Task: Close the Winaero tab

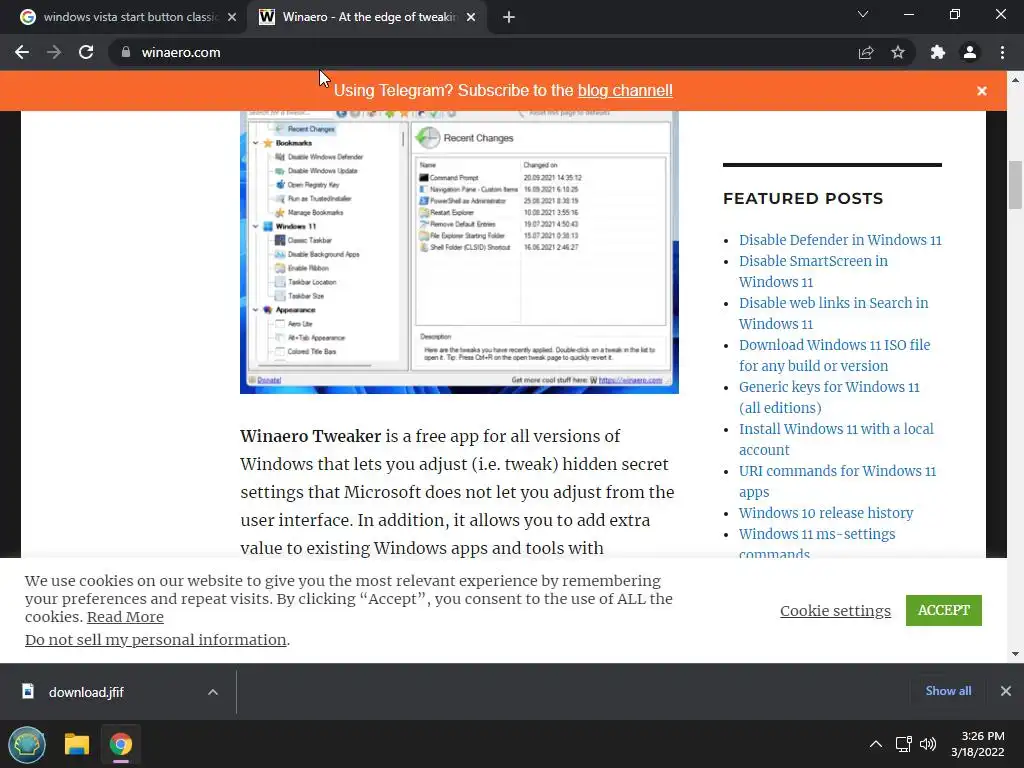Action: [x=471, y=17]
